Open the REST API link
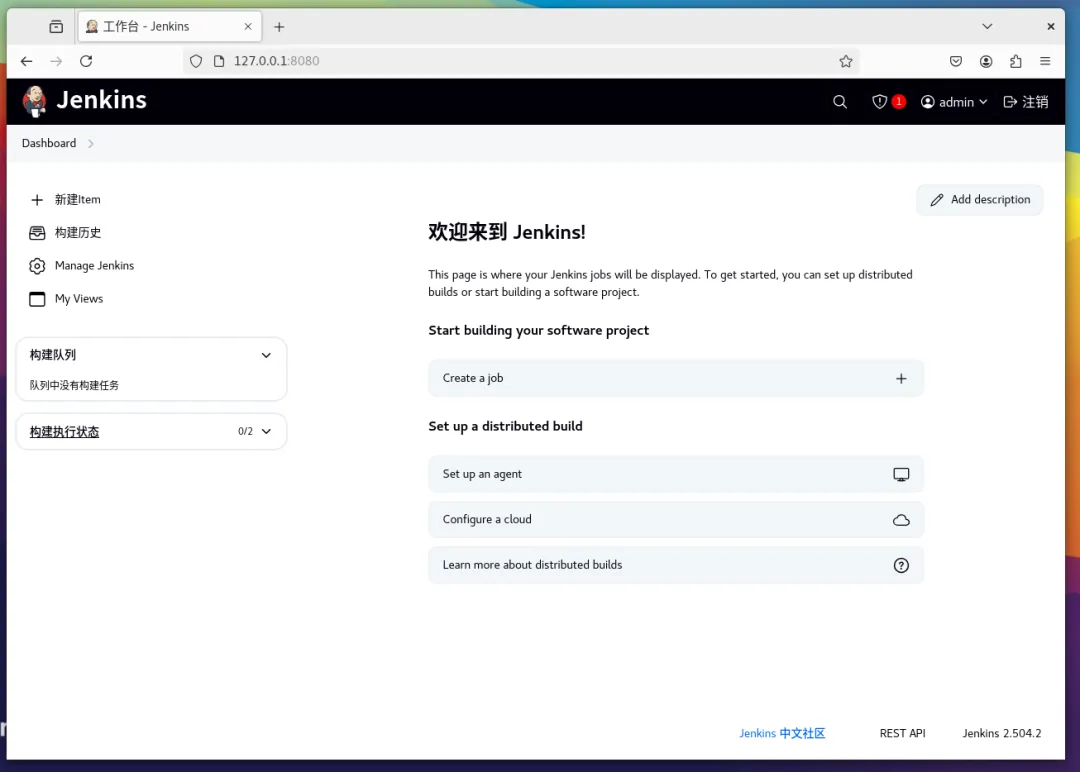 [x=902, y=733]
